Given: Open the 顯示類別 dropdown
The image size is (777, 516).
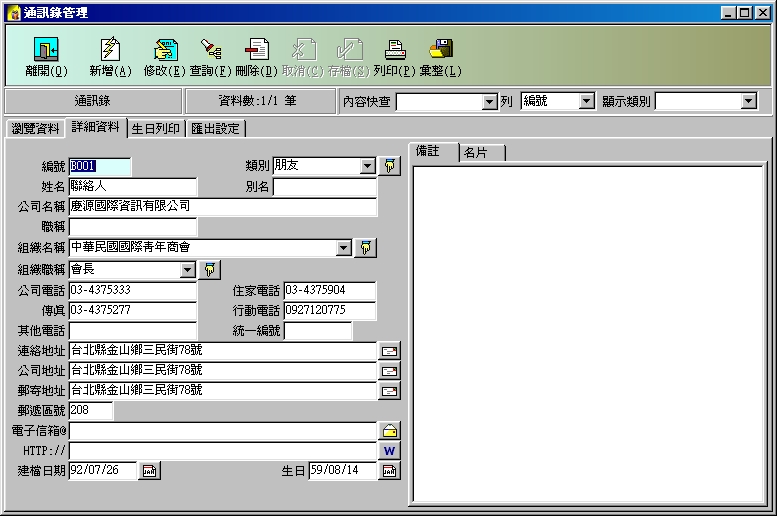Looking at the screenshot, I should pos(749,101).
